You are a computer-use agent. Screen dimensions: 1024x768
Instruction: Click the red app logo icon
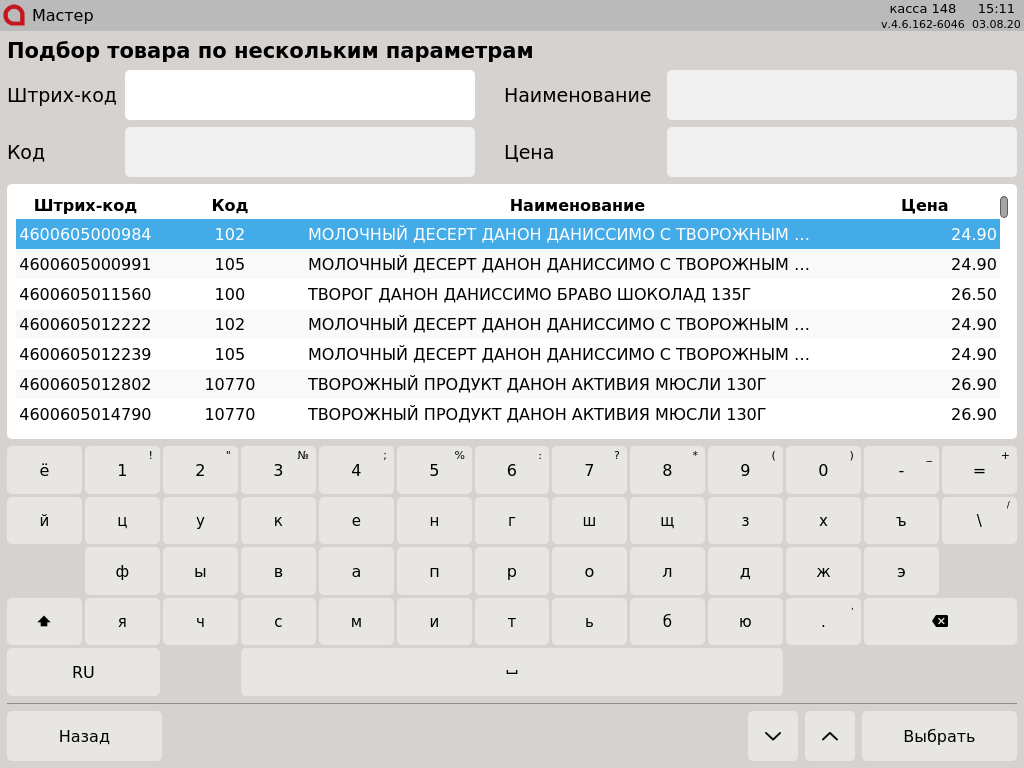[14, 15]
